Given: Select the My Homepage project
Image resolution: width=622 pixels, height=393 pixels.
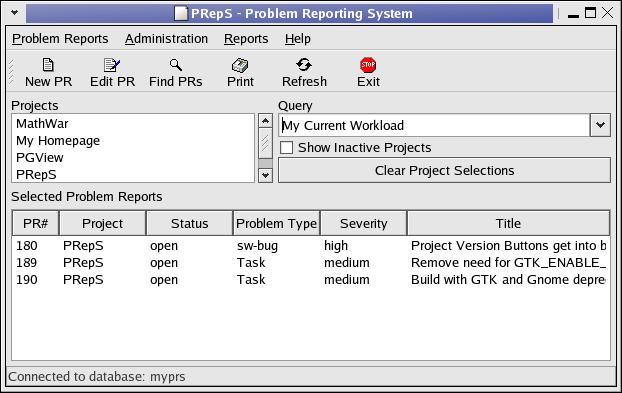Looking at the screenshot, I should tap(133, 141).
